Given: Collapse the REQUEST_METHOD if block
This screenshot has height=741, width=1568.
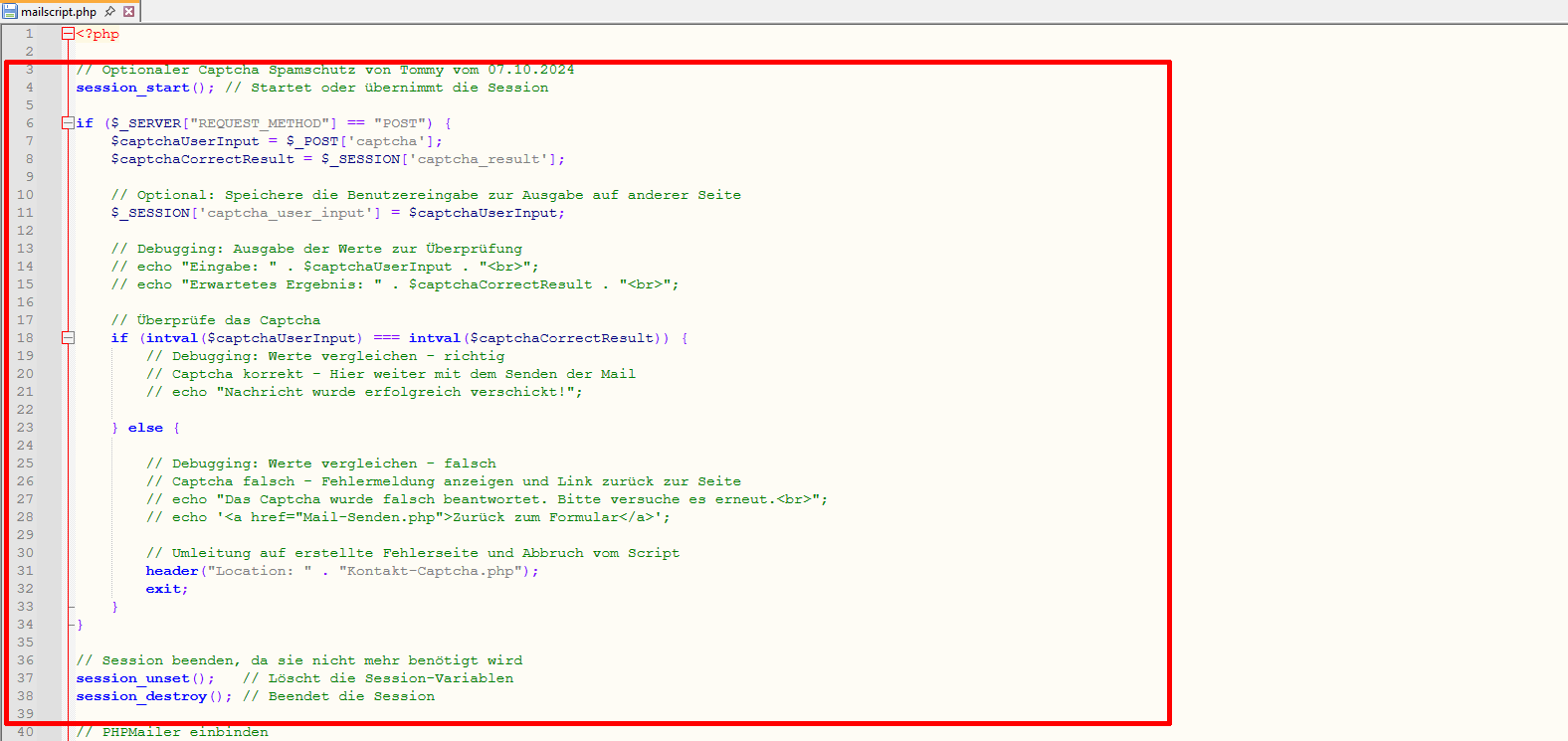Looking at the screenshot, I should 68,123.
